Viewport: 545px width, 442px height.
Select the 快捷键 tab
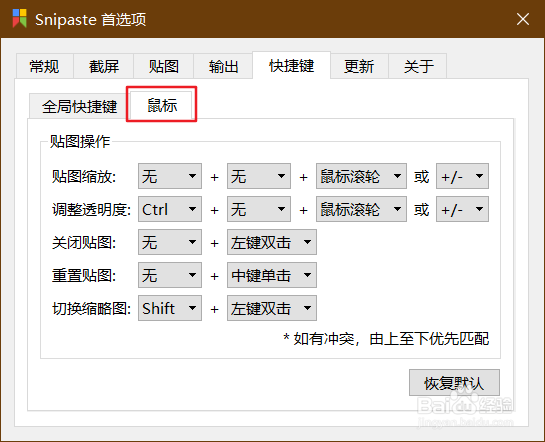[291, 65]
